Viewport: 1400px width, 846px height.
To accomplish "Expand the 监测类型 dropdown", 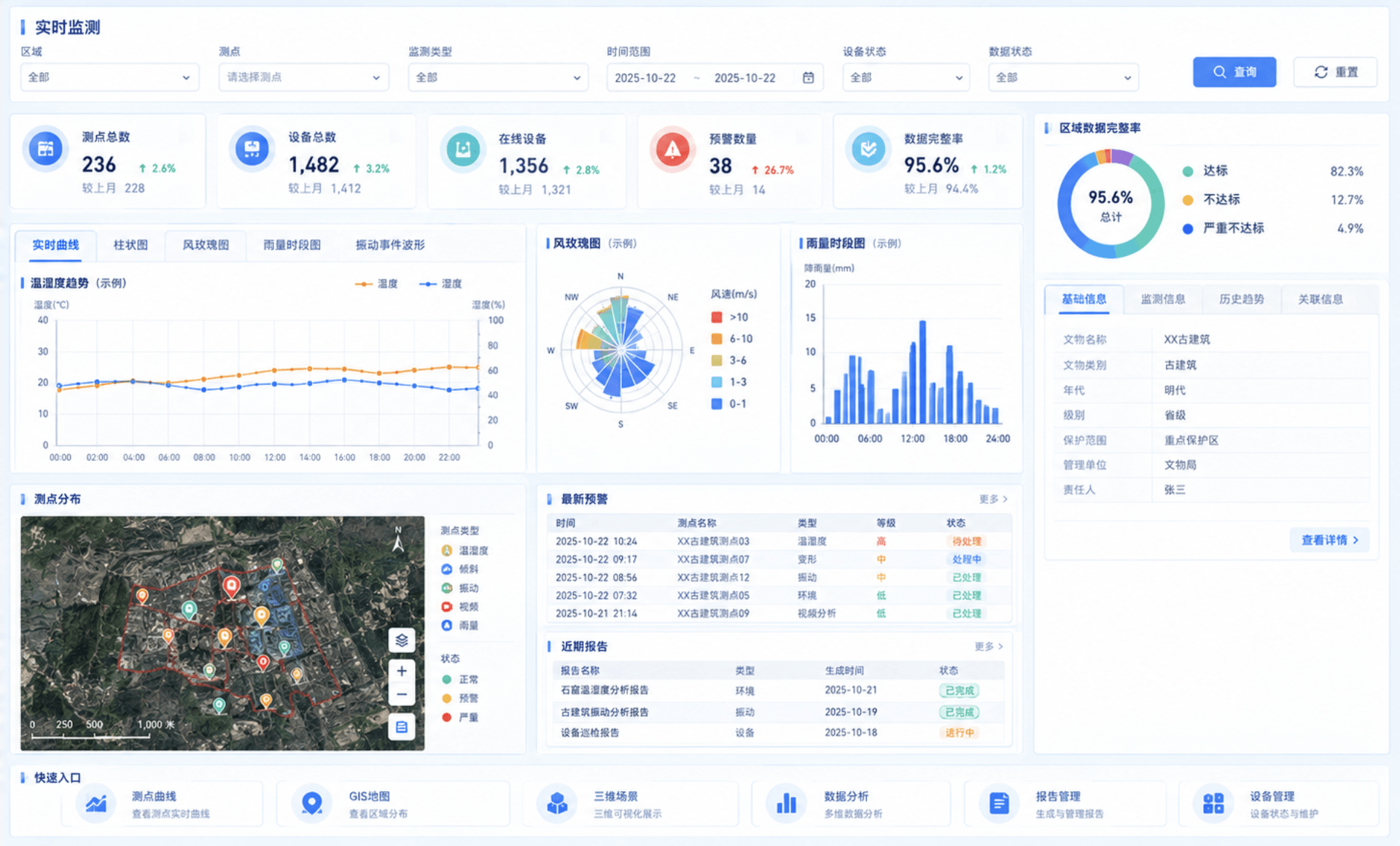I will [x=498, y=77].
